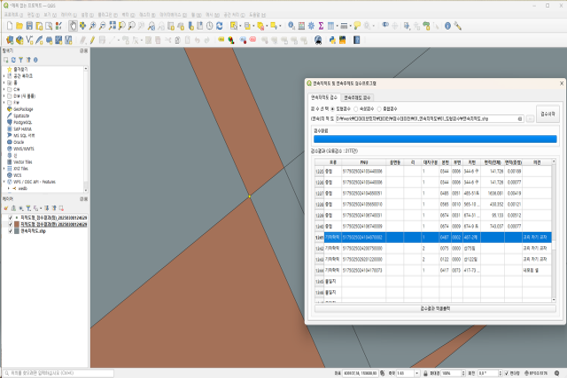The image size is (567, 378).
Task: Open the scale dropdown in status bar
Action: [x=417, y=373]
